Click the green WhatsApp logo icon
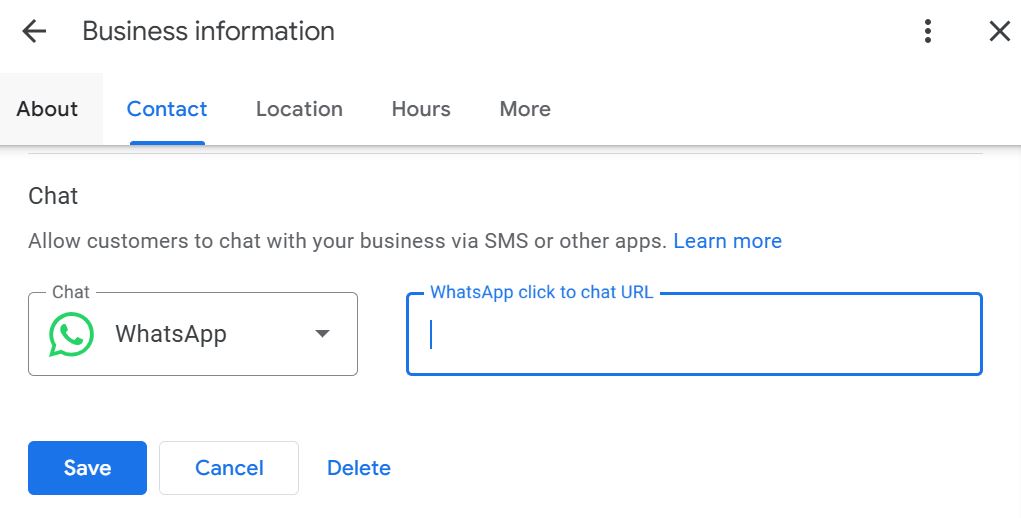Image resolution: width=1021 pixels, height=518 pixels. pyautogui.click(x=72, y=334)
